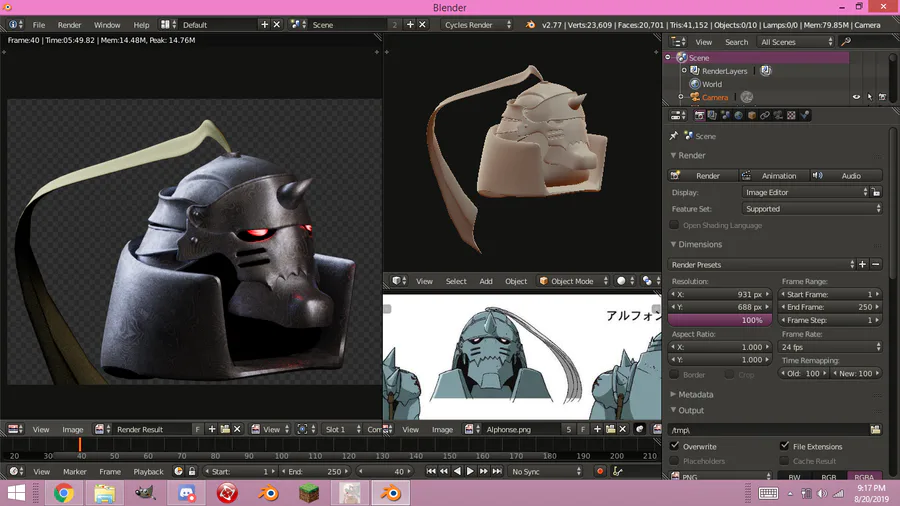Click the output path folder browse icon

[x=875, y=429]
